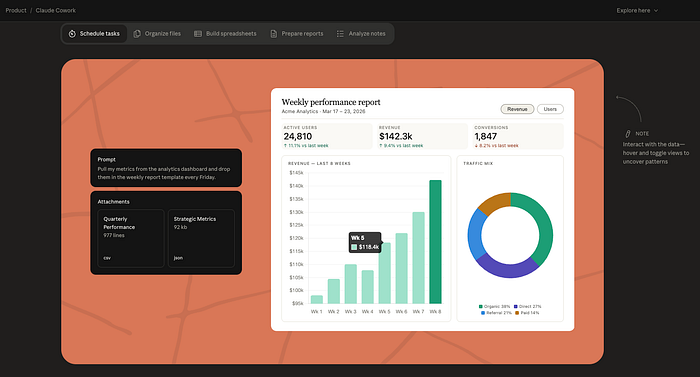Click the Wk 1 revenue bar

317,299
